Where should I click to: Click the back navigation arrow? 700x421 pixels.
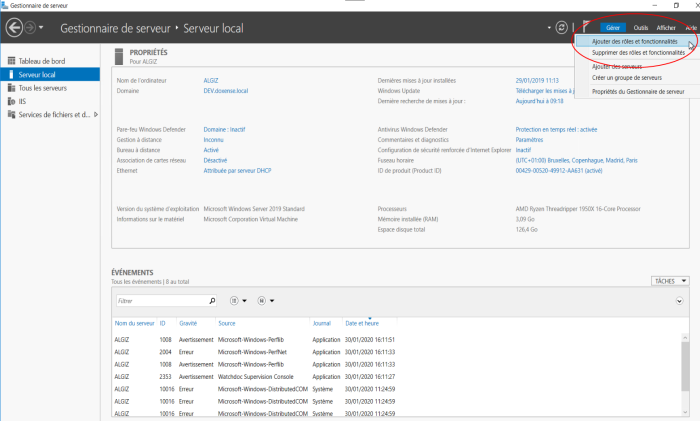14,28
